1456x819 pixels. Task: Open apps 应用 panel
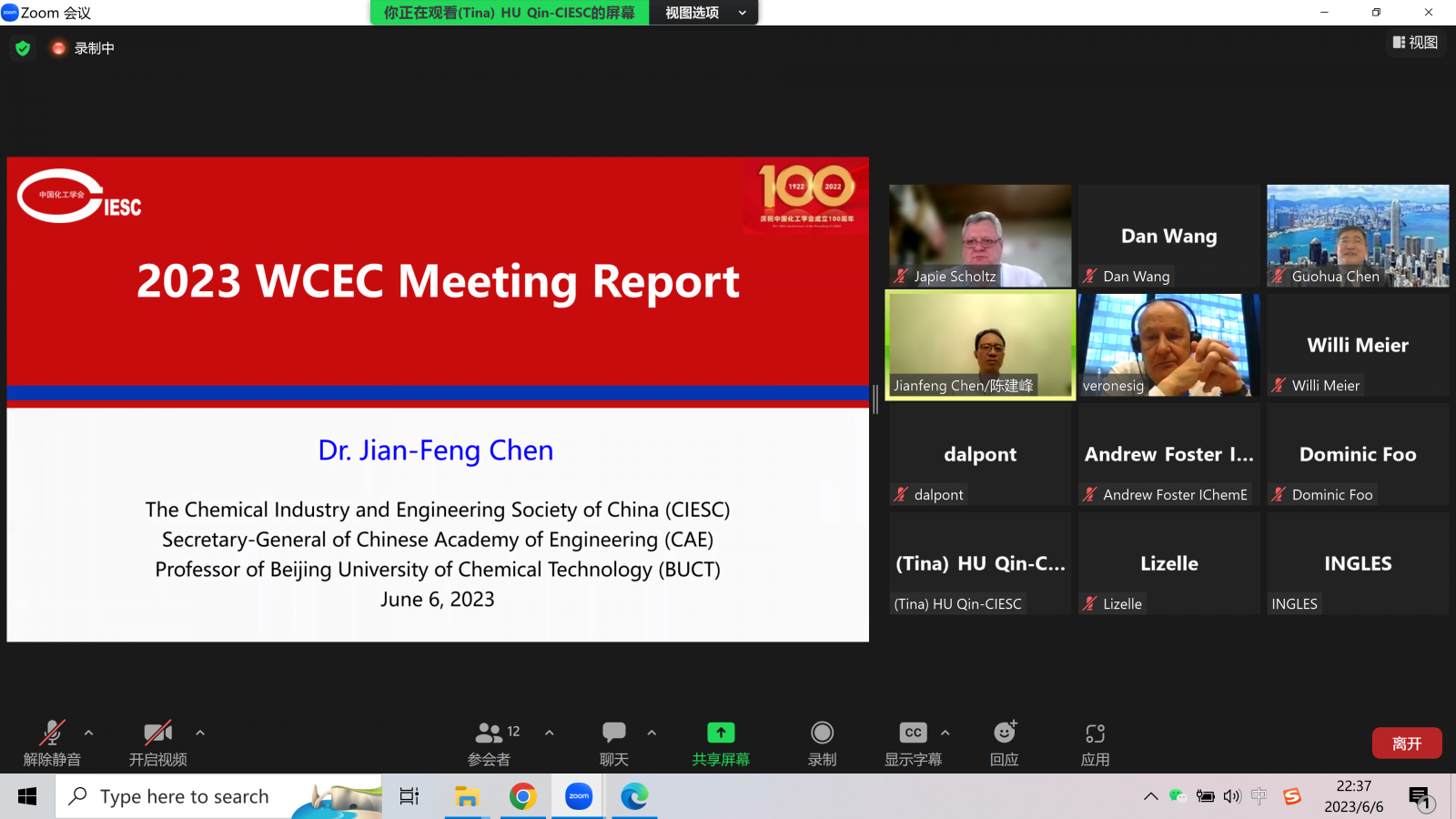pos(1095,743)
